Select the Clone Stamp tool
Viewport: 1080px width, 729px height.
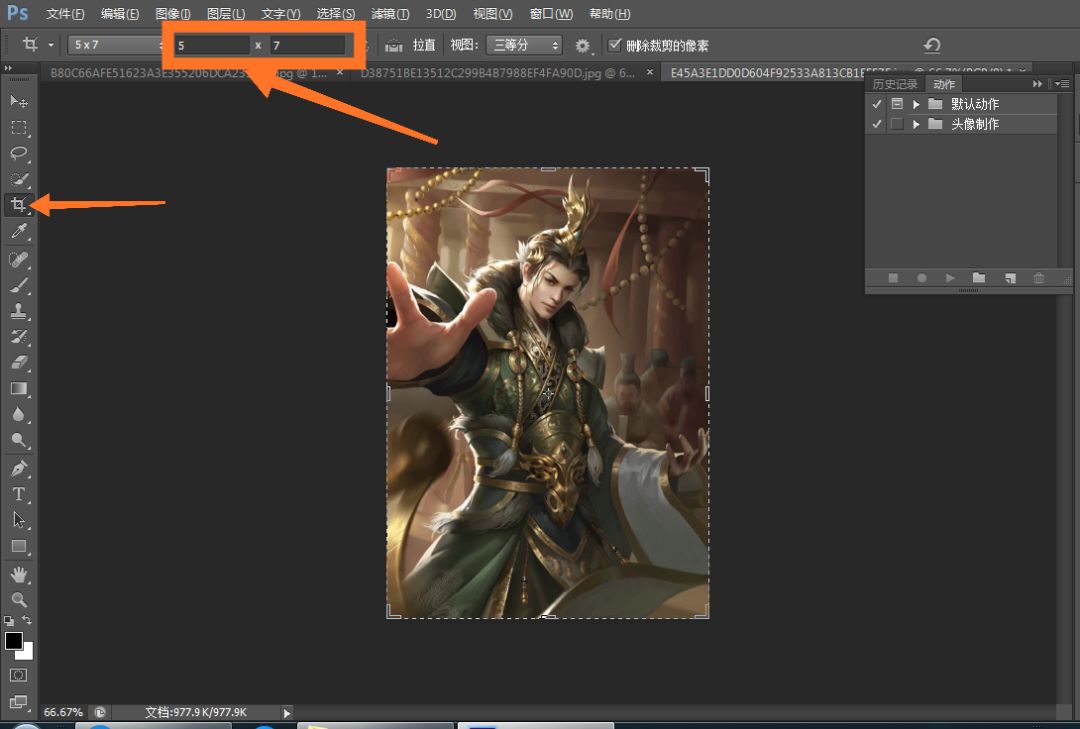pos(18,311)
